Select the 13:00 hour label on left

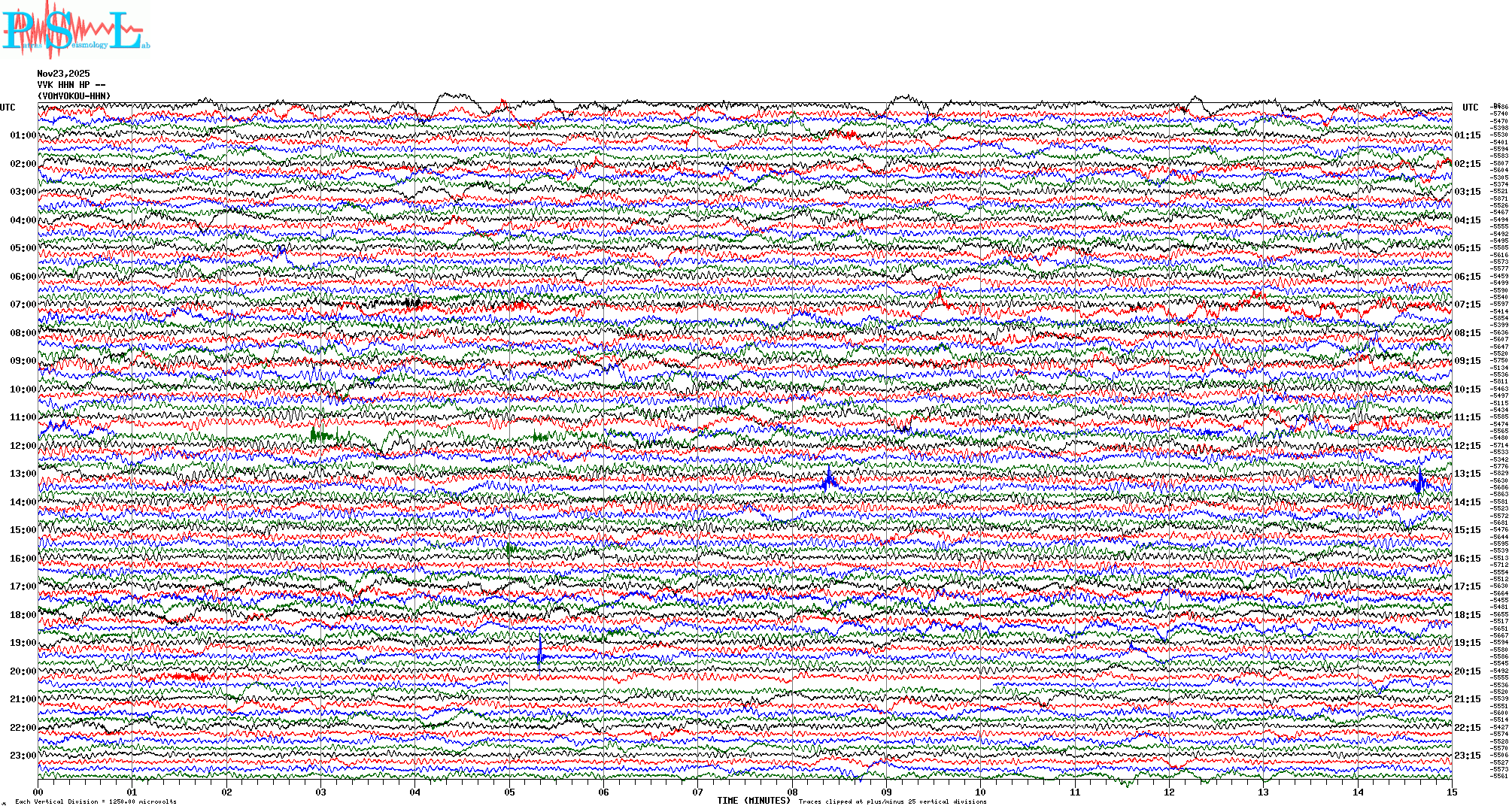[23, 474]
